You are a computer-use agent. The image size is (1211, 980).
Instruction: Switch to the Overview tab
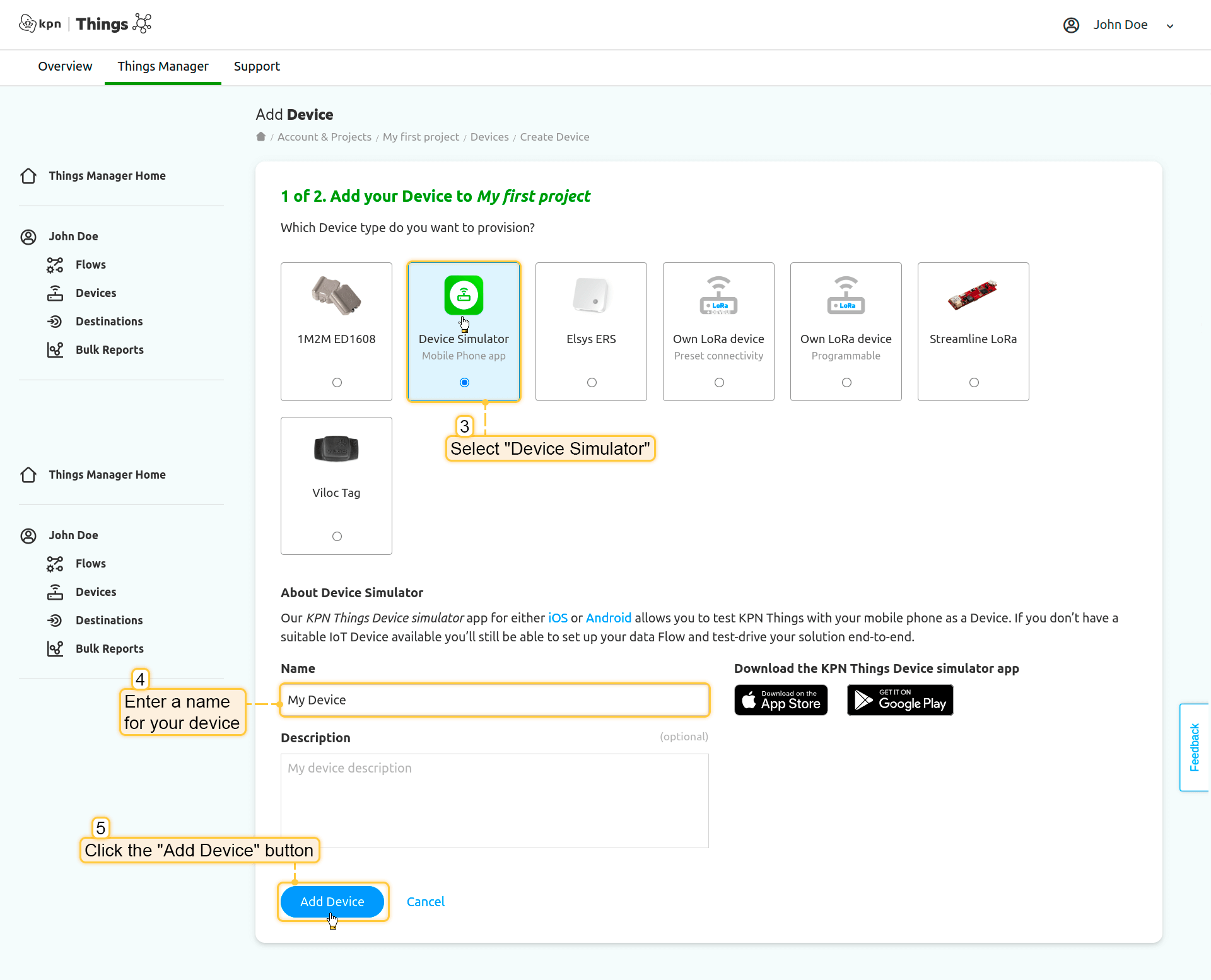point(65,66)
